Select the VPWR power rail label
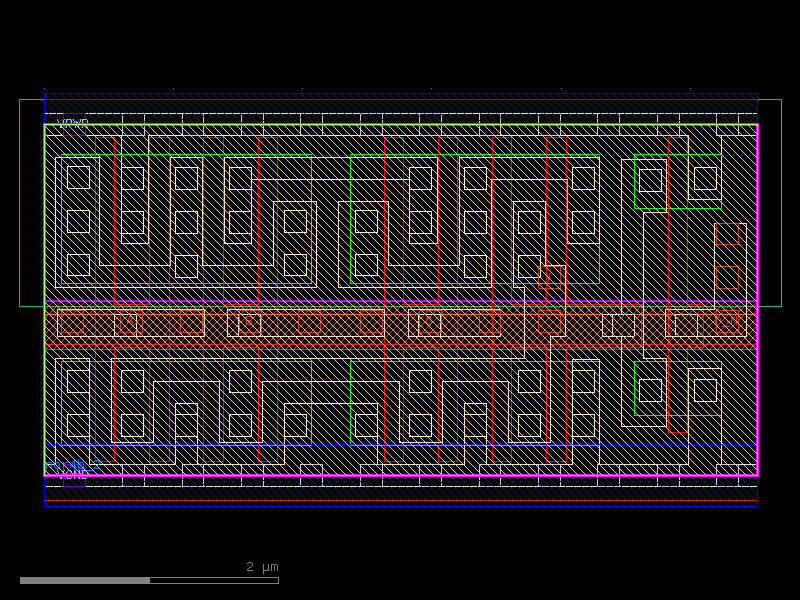This screenshot has height=600, width=800. coord(74,123)
